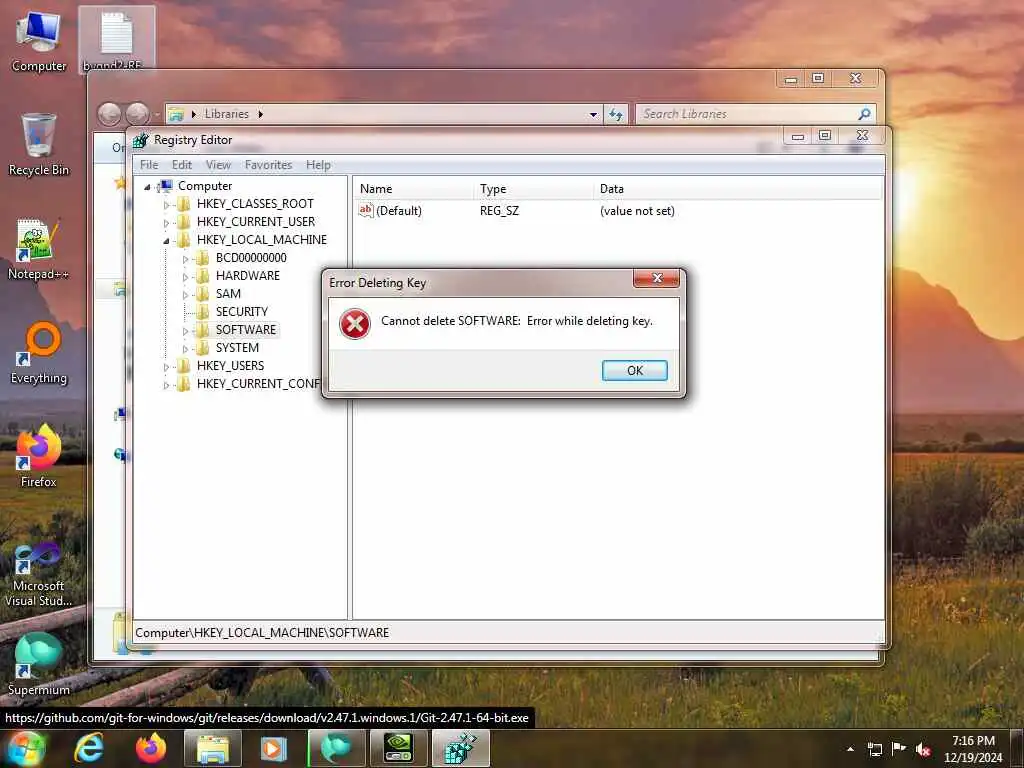Sort by the Type column header

click(534, 189)
